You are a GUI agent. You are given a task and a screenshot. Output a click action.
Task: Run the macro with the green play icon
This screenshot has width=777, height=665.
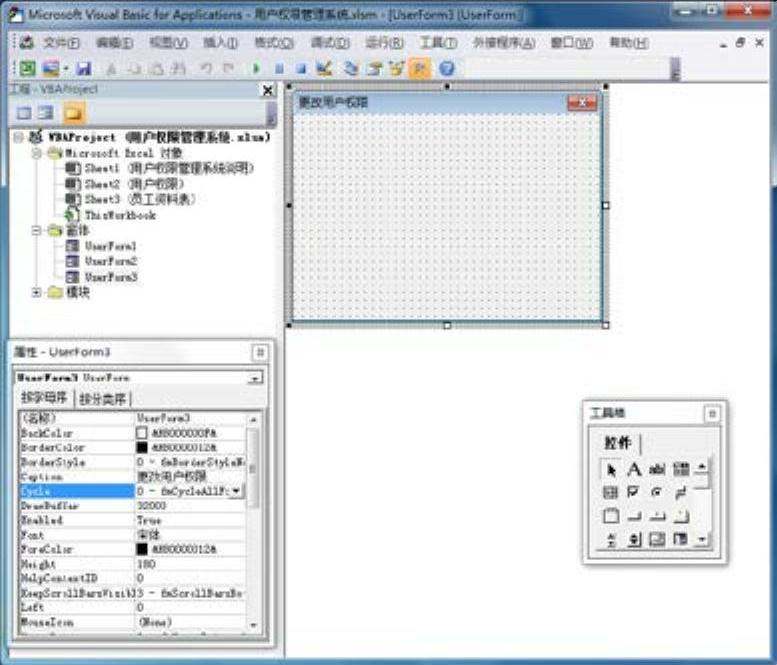click(x=256, y=68)
